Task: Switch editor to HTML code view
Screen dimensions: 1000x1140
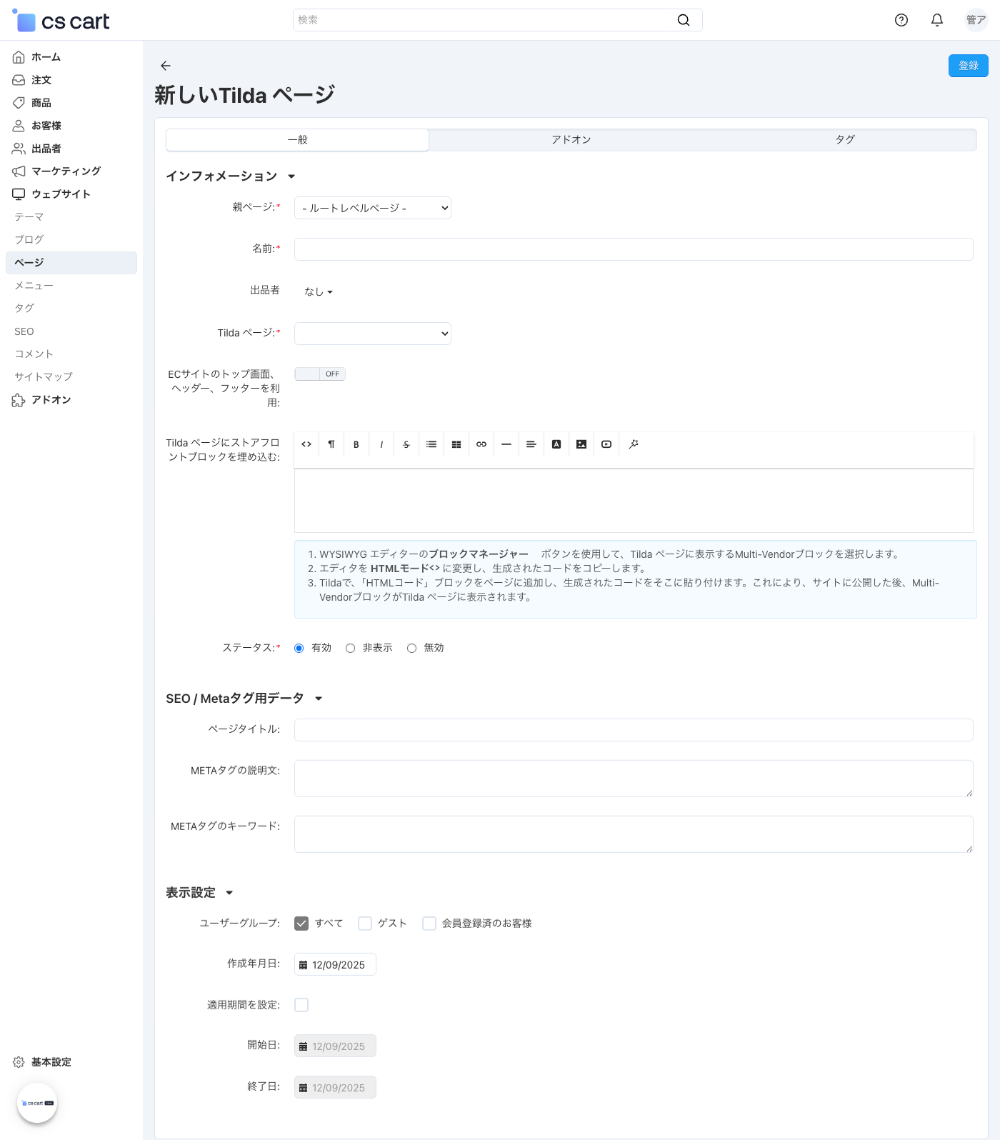Action: click(x=306, y=444)
